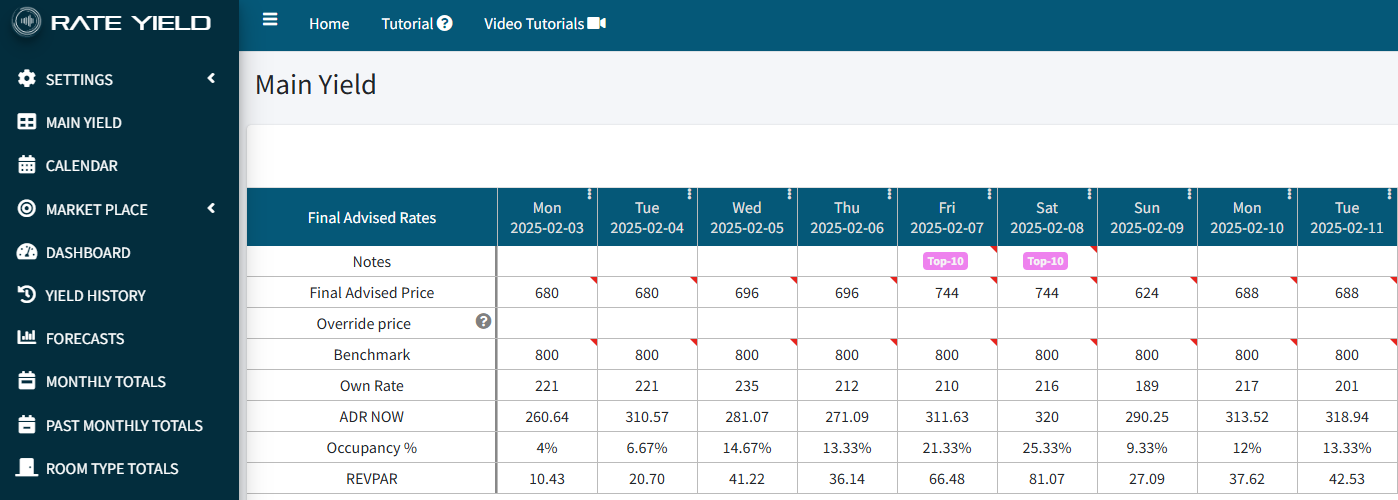Click the Override price help icon
Viewport: 1398px width, 500px height.
[483, 321]
